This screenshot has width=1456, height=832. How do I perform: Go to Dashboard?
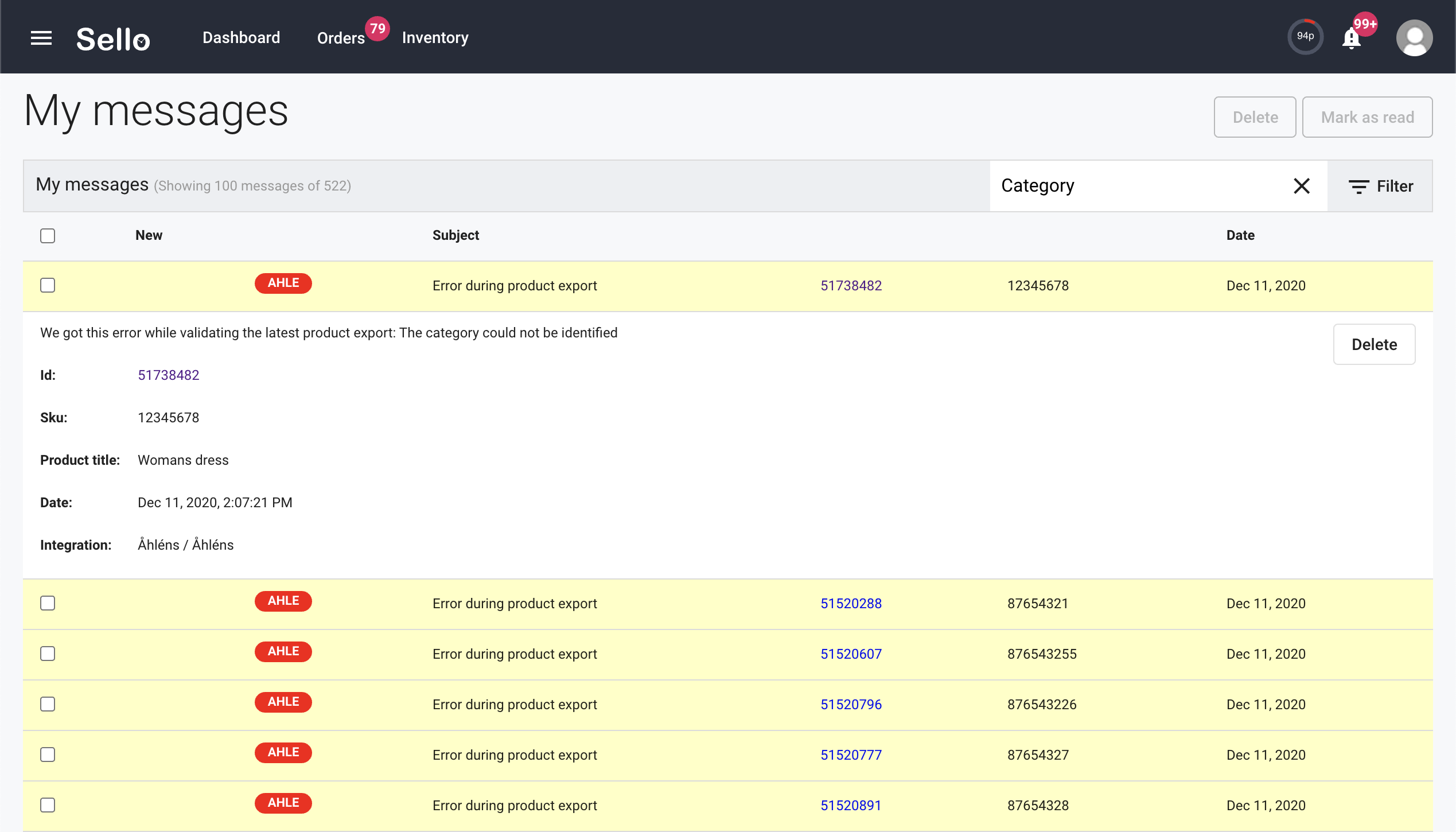[242, 38]
